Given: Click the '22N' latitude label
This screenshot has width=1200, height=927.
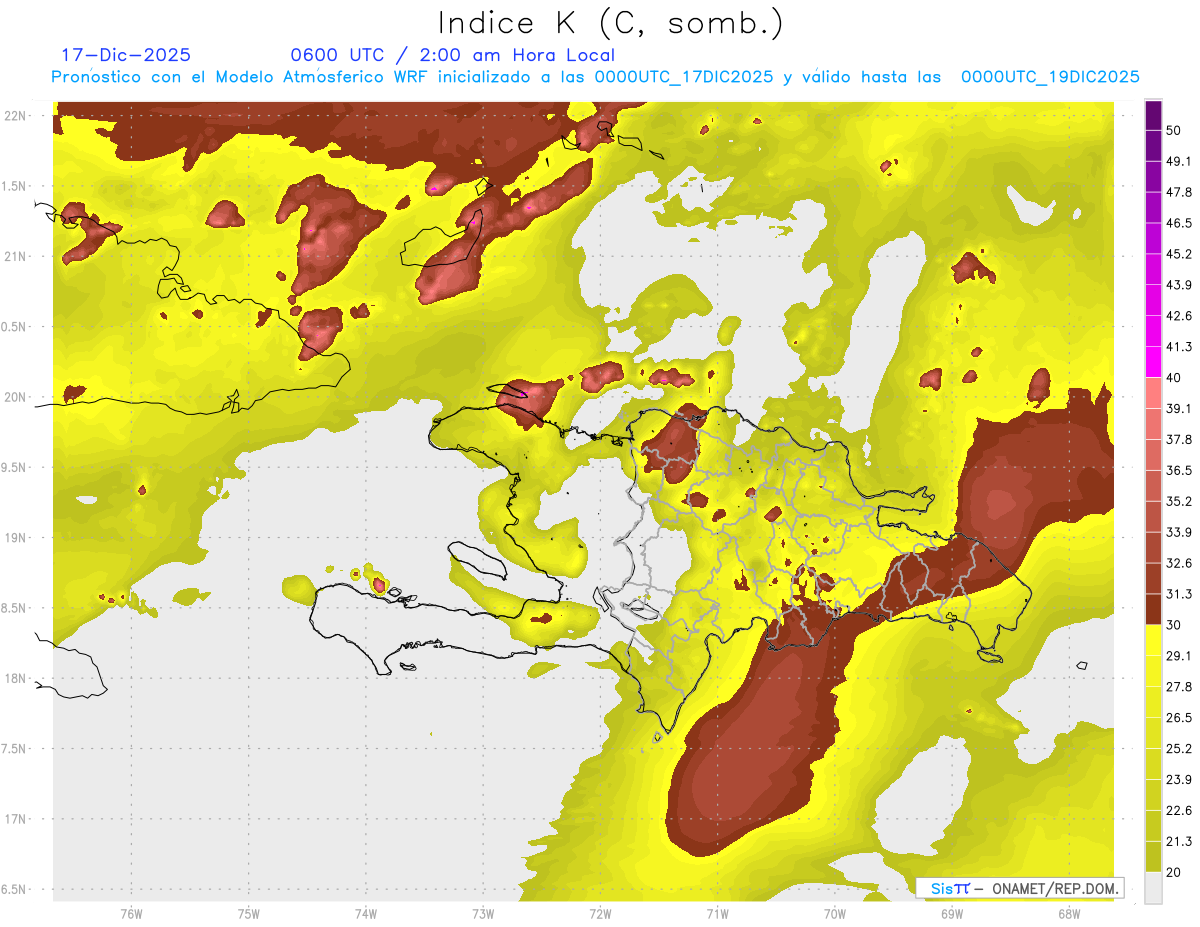Looking at the screenshot, I should [17, 115].
